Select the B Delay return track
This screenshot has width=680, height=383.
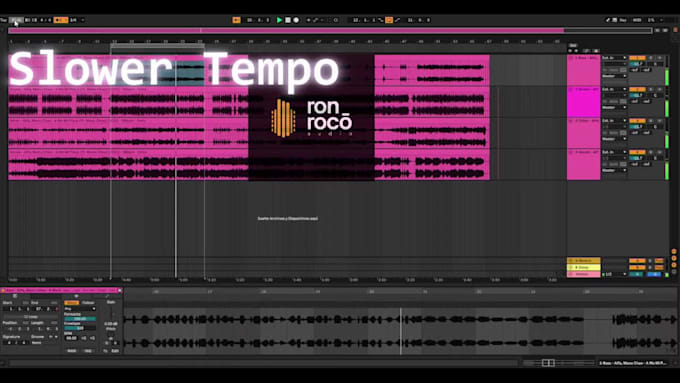pyautogui.click(x=584, y=268)
